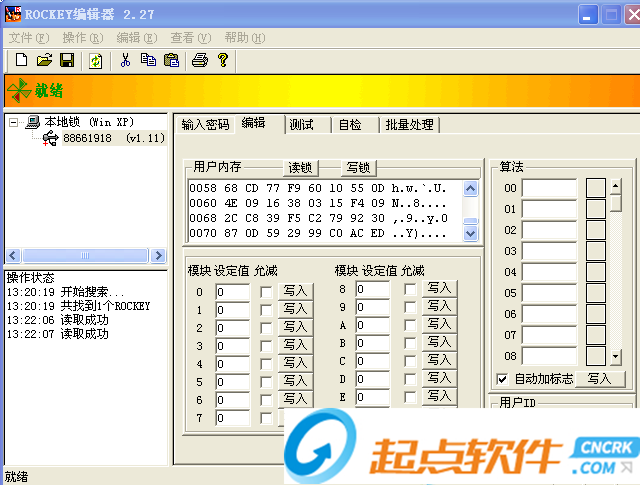Click 写入 button for module 8
Image resolution: width=640 pixels, height=485 pixels.
click(x=439, y=288)
